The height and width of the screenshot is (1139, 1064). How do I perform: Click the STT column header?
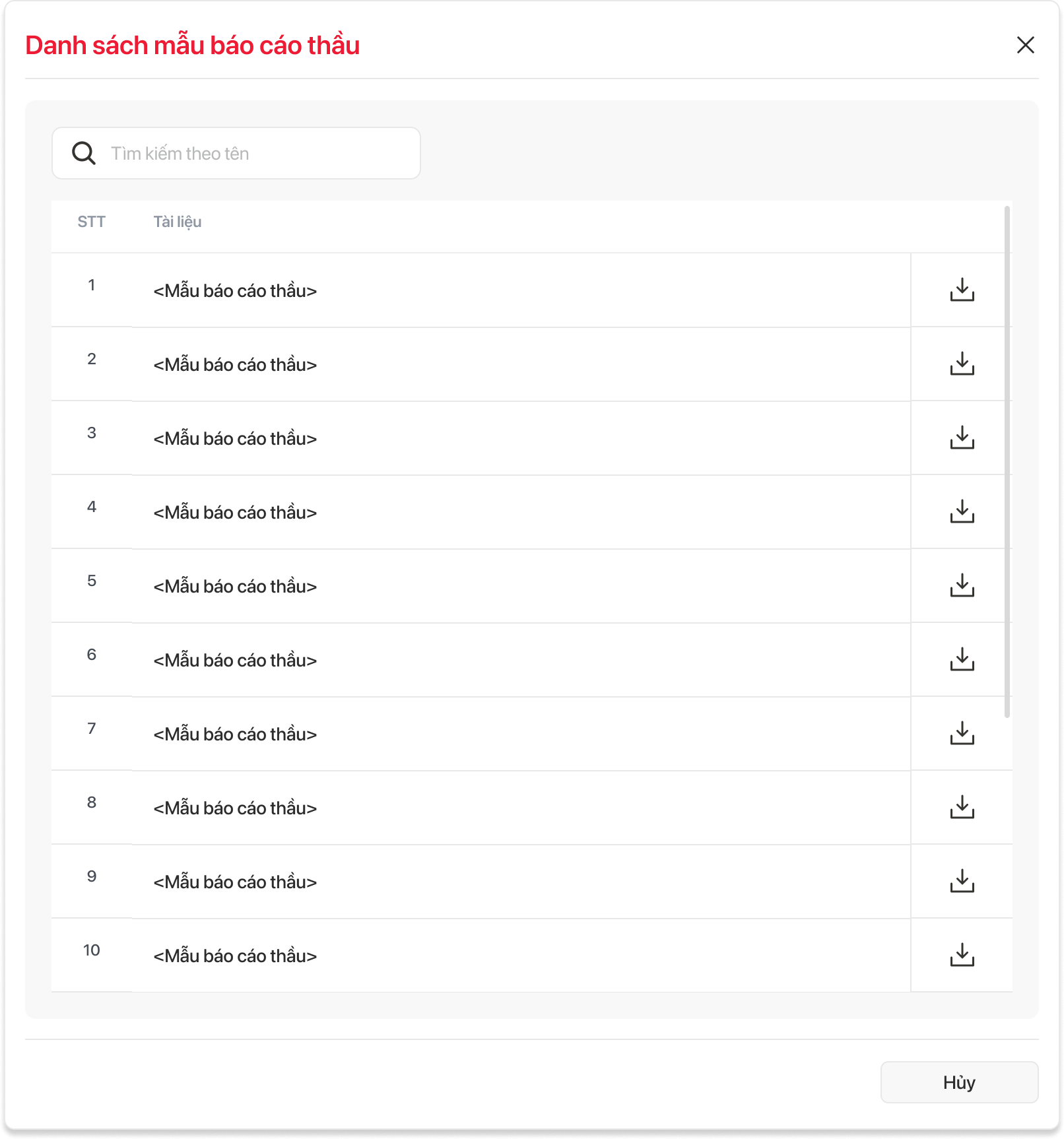[91, 222]
